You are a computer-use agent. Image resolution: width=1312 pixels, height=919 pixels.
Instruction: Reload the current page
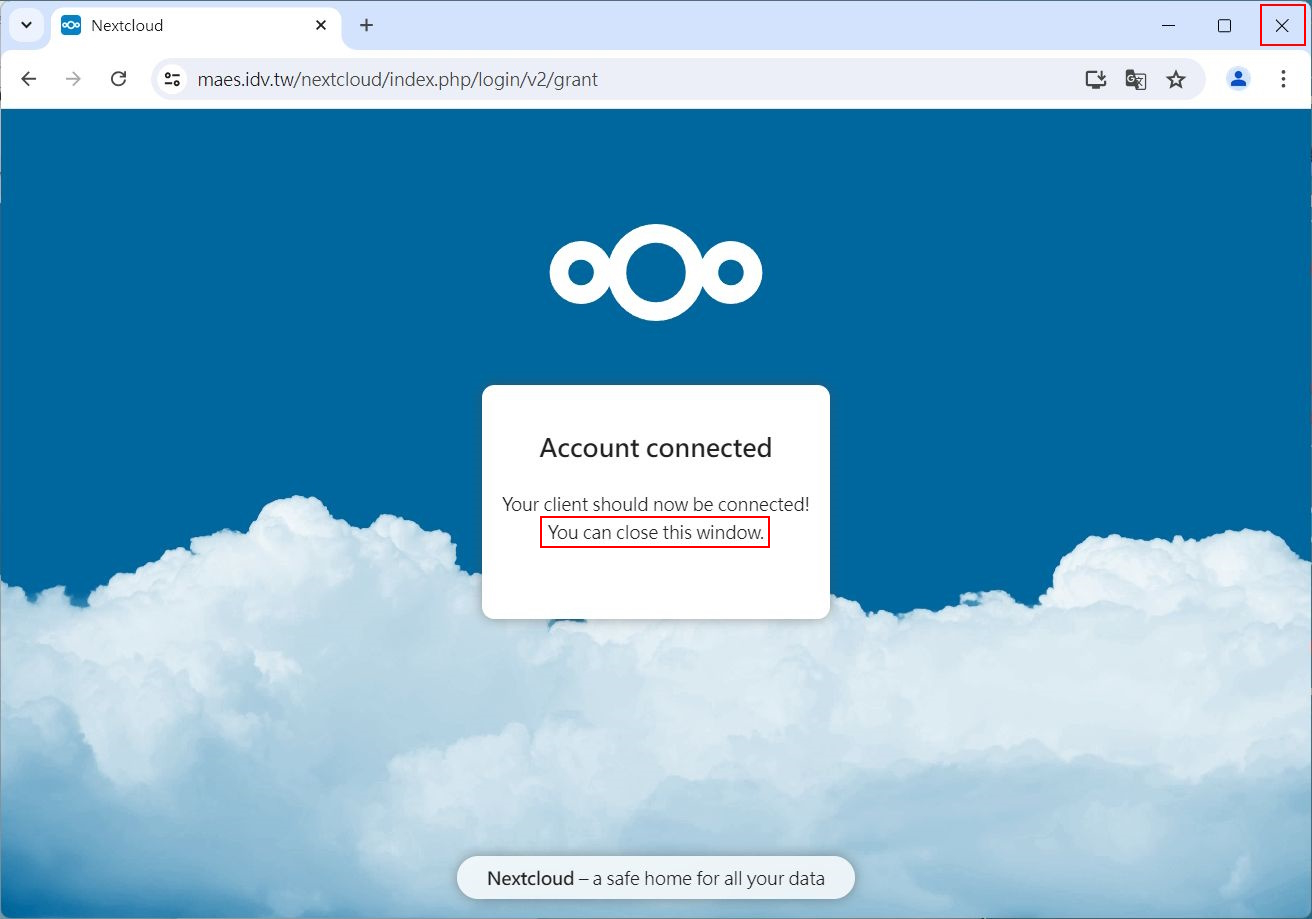[118, 79]
